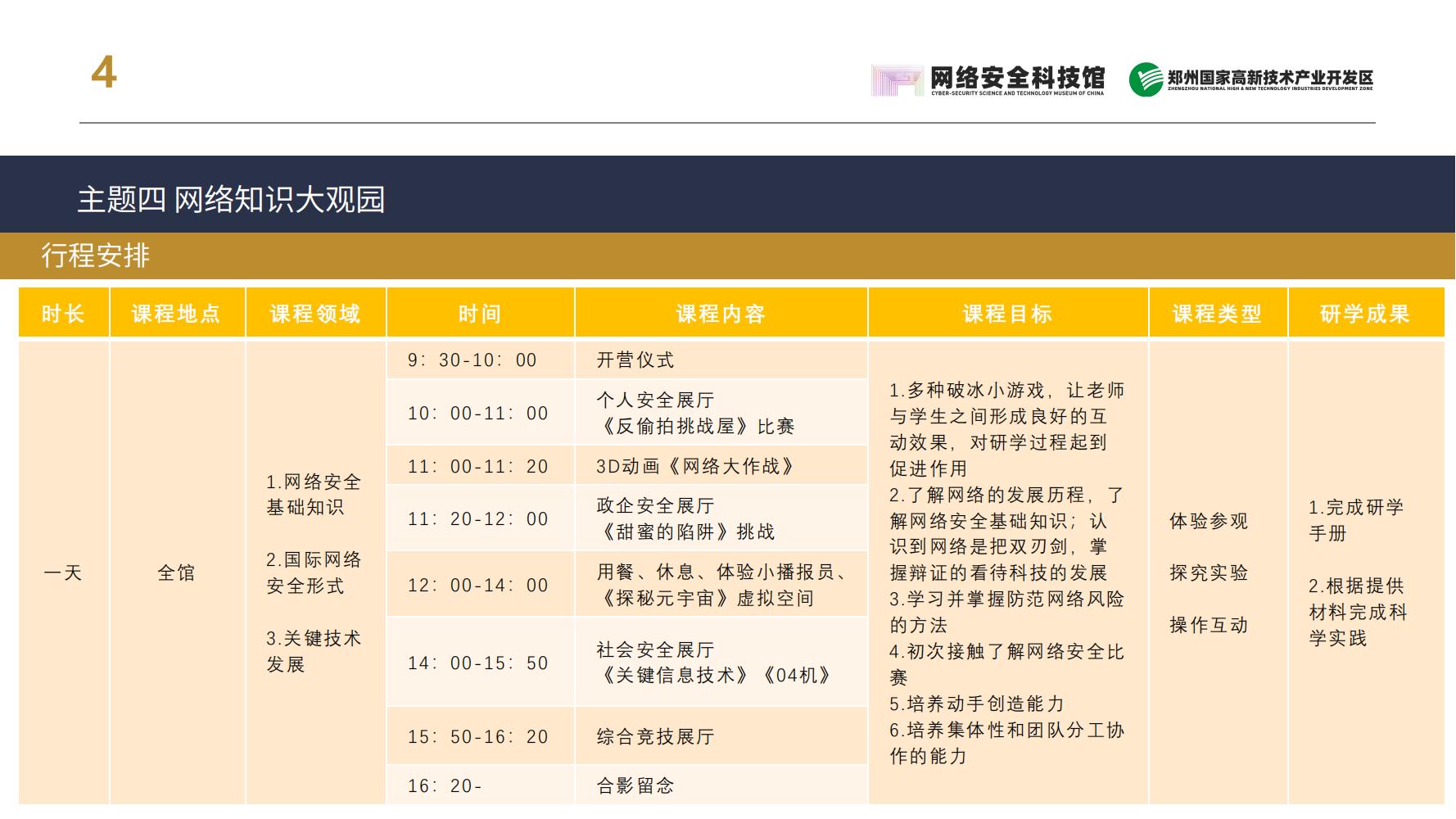This screenshot has width=1456, height=819.
Task: Select the time cell 10:00-11:00
Action: (x=480, y=413)
